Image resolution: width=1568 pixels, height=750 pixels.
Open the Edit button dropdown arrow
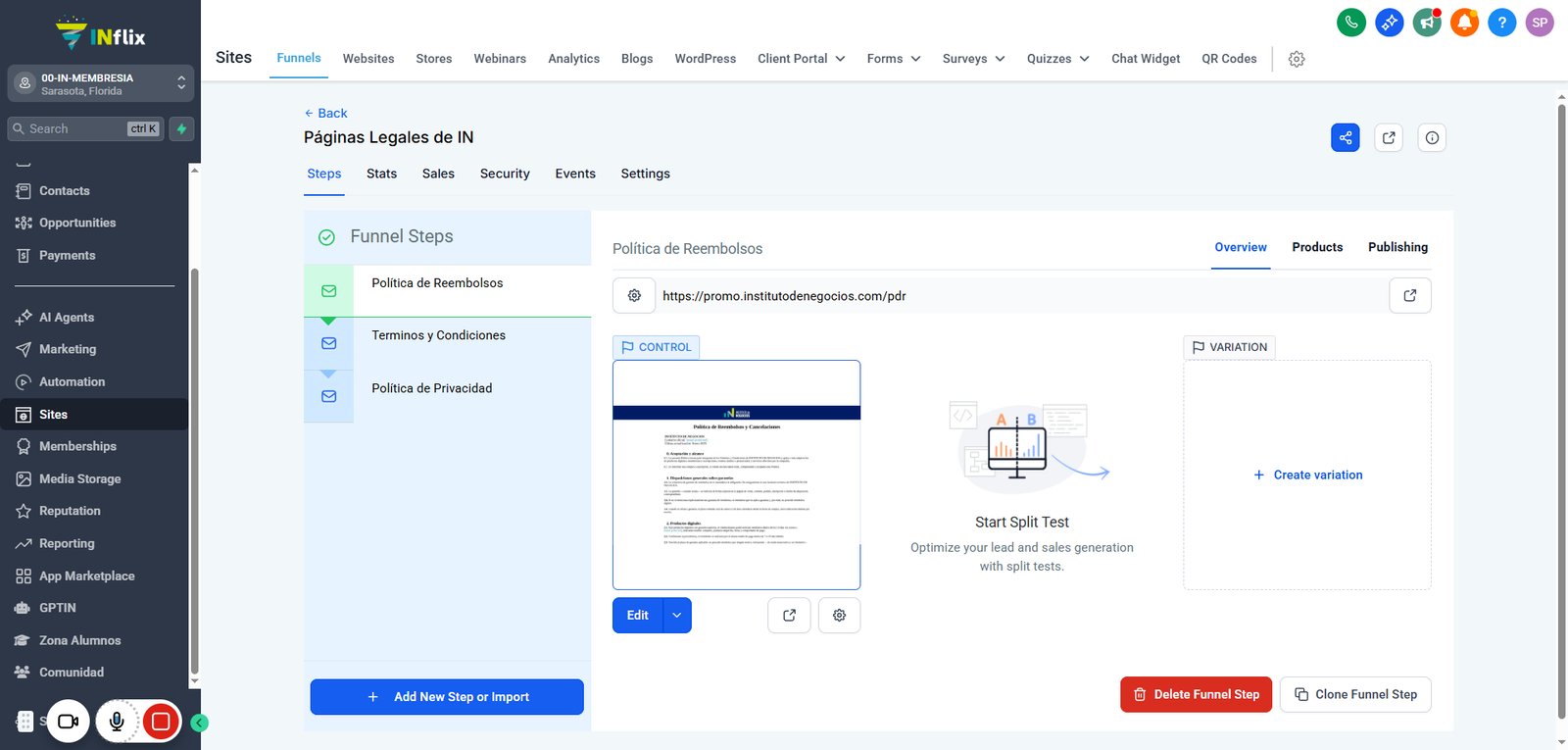coord(677,616)
